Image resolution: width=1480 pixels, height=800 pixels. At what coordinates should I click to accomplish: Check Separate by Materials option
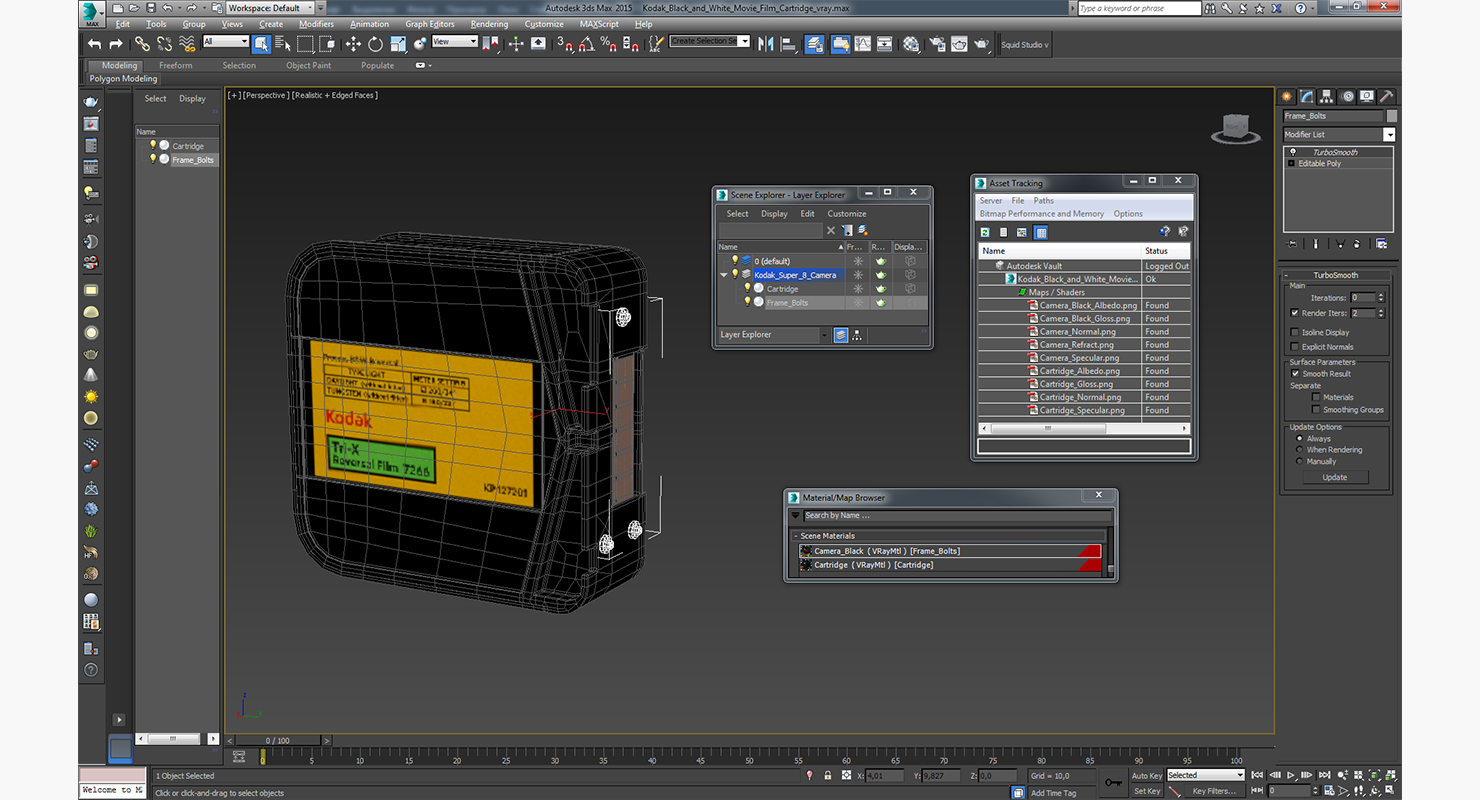click(x=1316, y=397)
